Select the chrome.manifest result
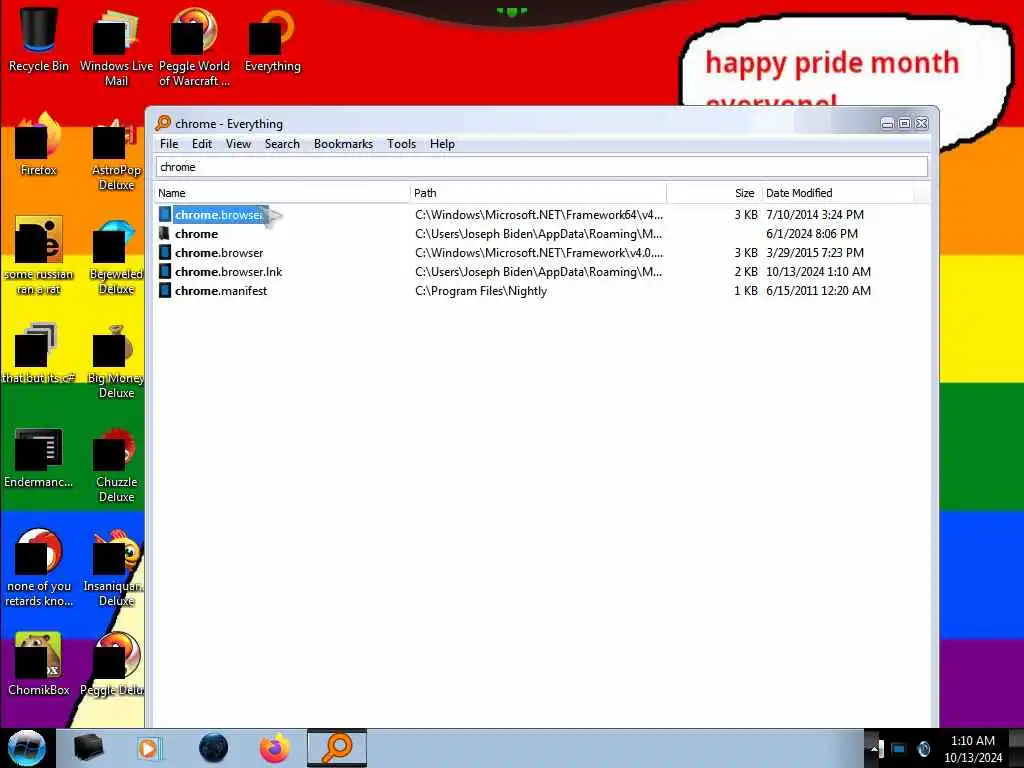 click(221, 291)
